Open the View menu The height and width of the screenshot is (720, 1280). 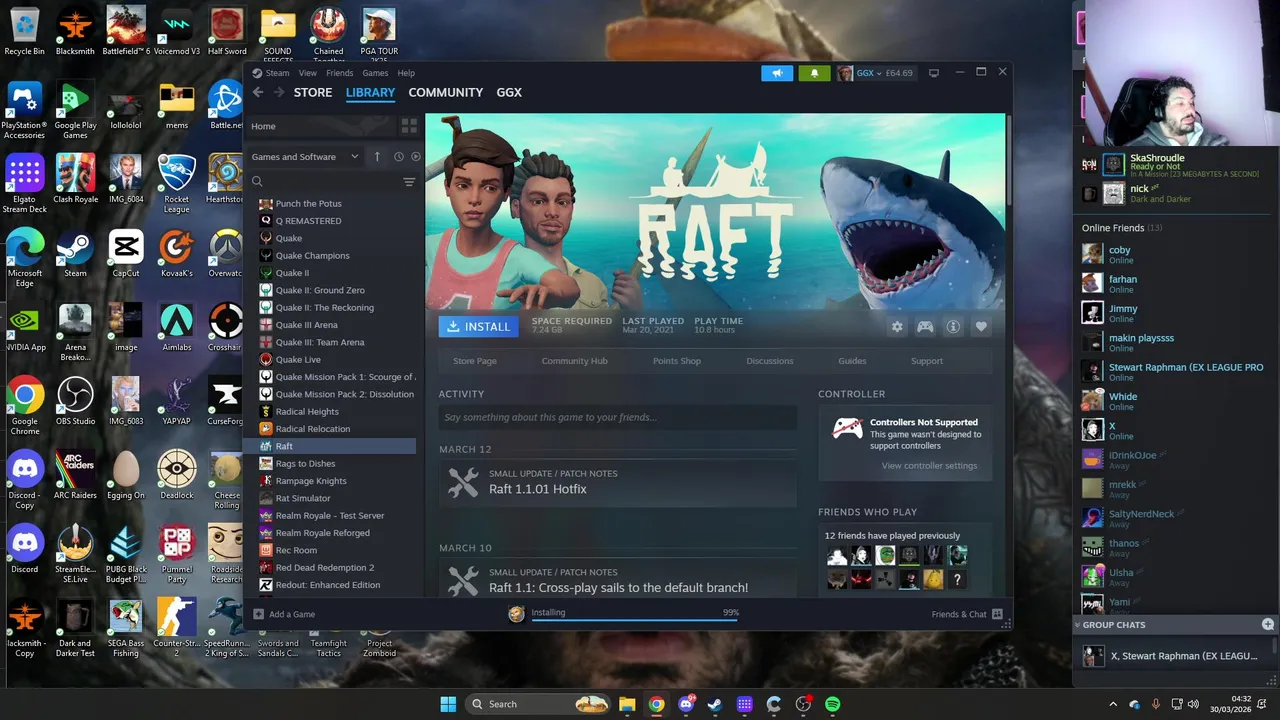click(x=308, y=73)
